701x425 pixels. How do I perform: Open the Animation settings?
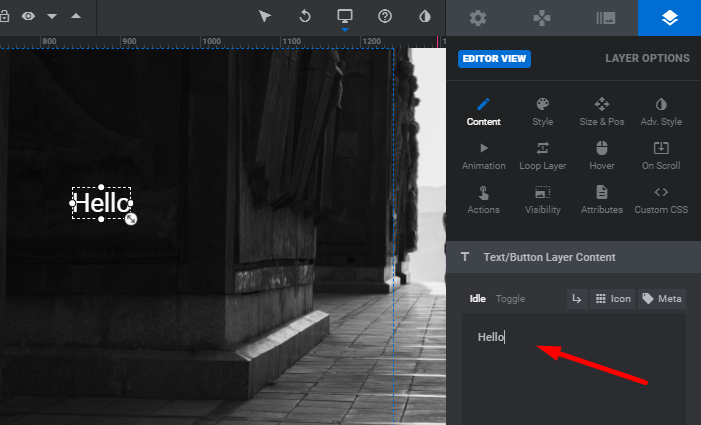(x=484, y=155)
